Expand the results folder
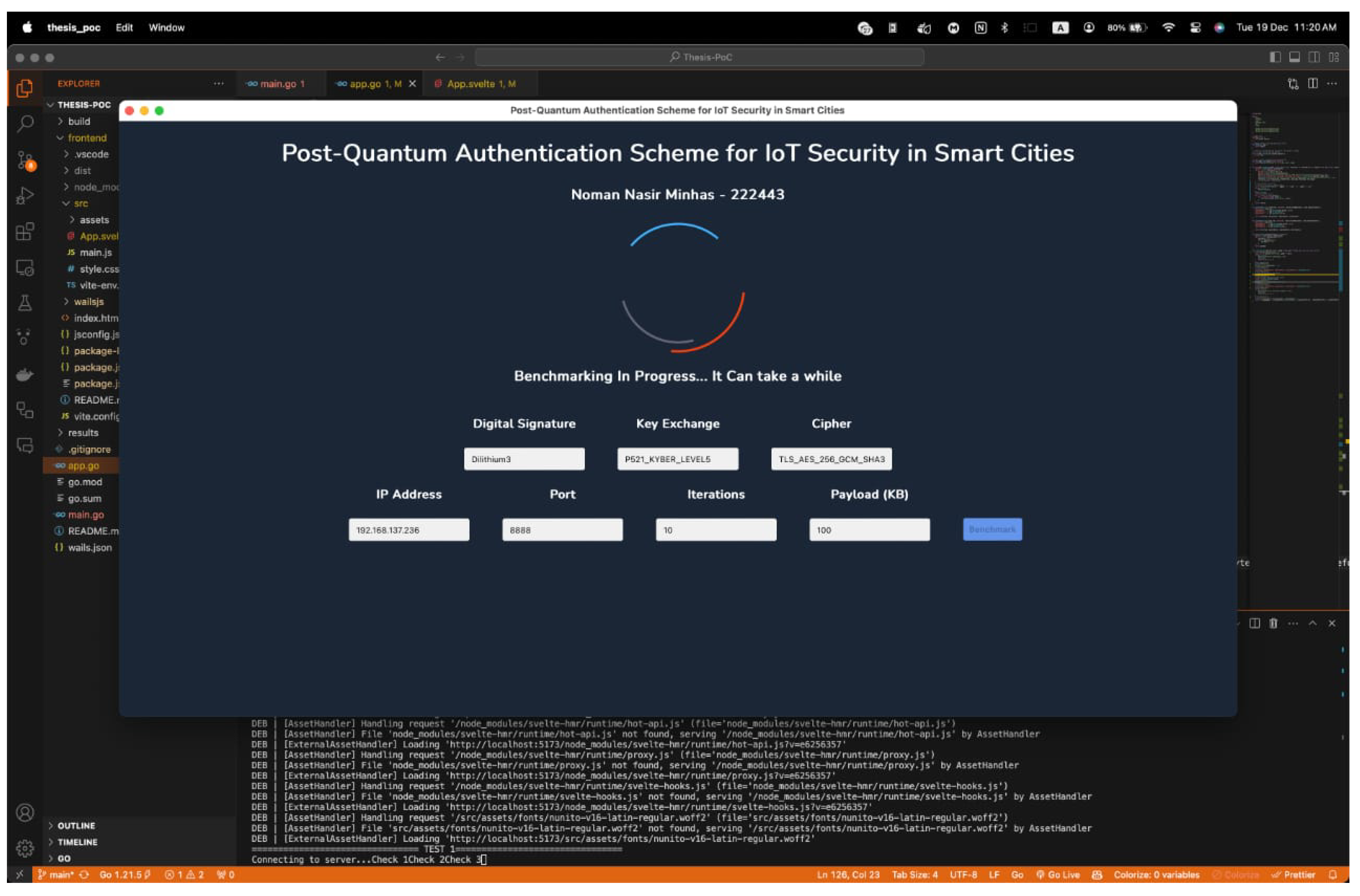Image resolution: width=1360 pixels, height=896 pixels. click(x=83, y=433)
